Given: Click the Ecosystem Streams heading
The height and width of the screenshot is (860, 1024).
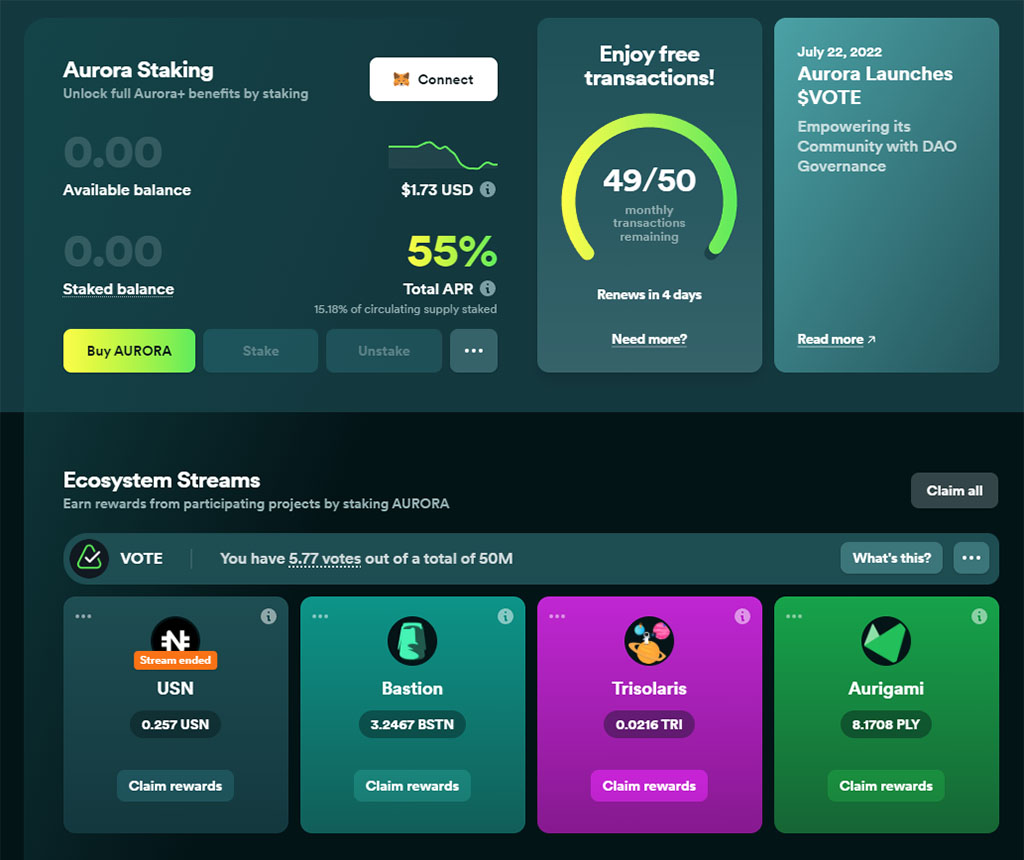Looking at the screenshot, I should (x=161, y=480).
